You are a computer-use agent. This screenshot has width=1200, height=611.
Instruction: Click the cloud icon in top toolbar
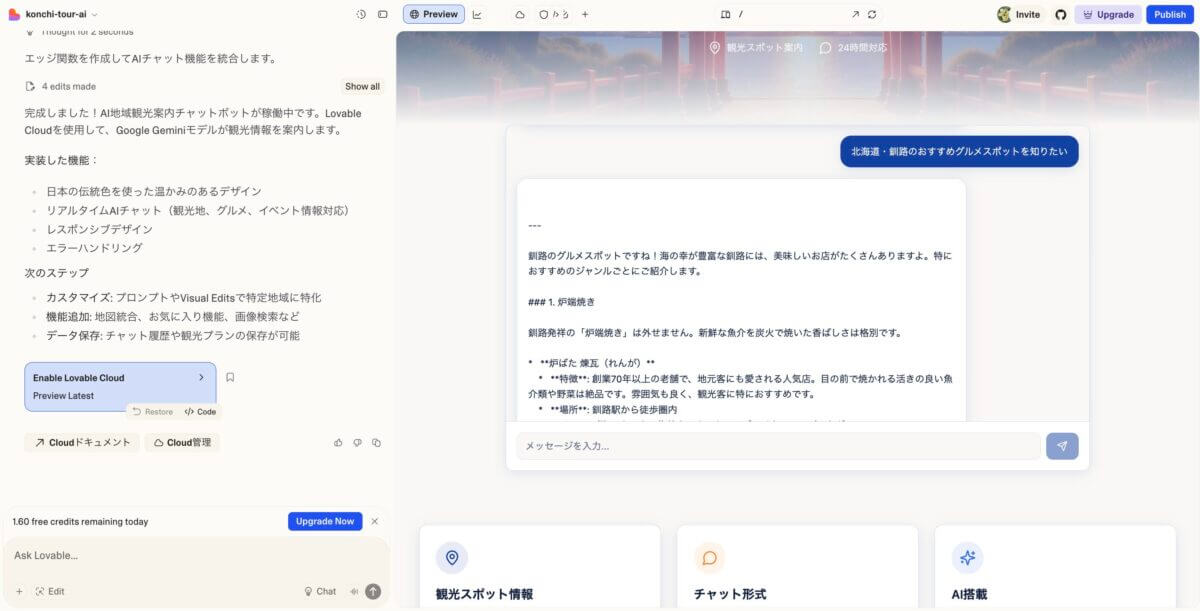click(519, 14)
